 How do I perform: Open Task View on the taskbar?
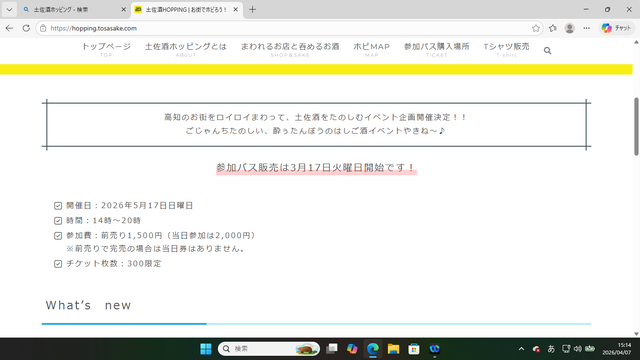click(332, 349)
